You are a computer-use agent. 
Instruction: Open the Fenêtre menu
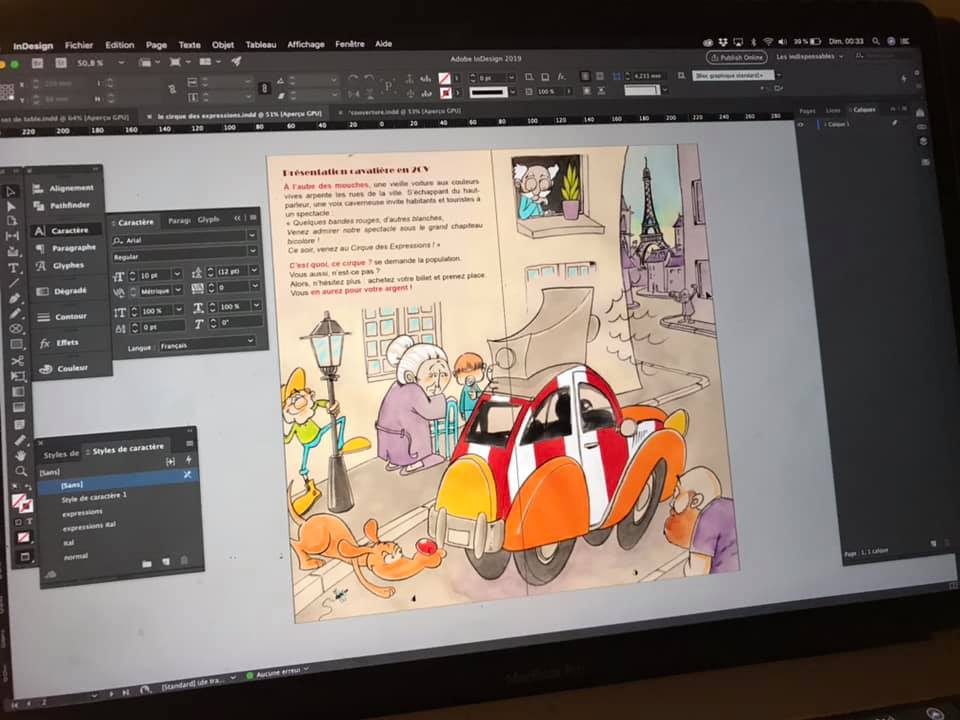pyautogui.click(x=350, y=44)
